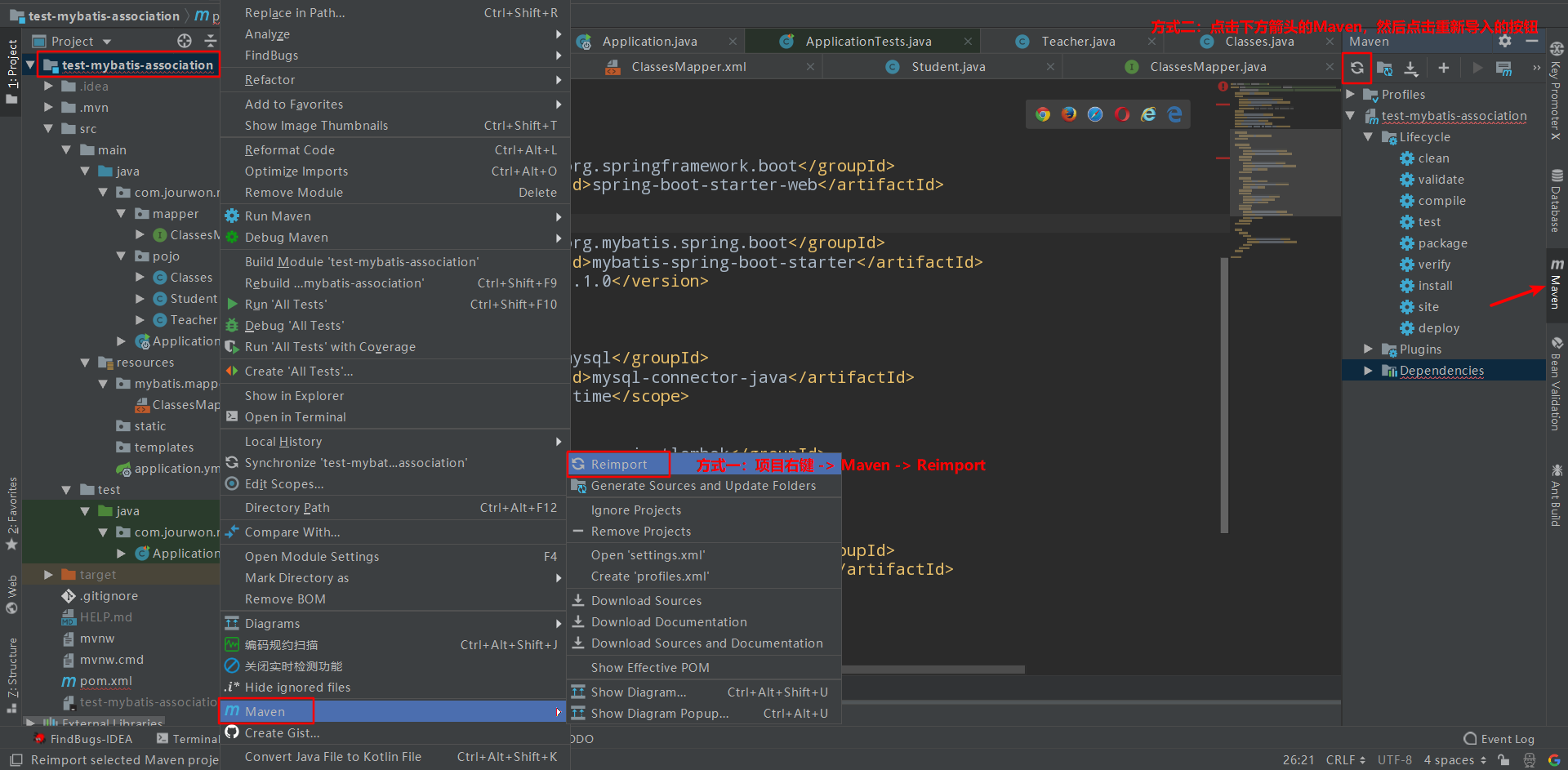Open in Opera browser icon
This screenshot has height=770, width=1568.
point(1122,114)
